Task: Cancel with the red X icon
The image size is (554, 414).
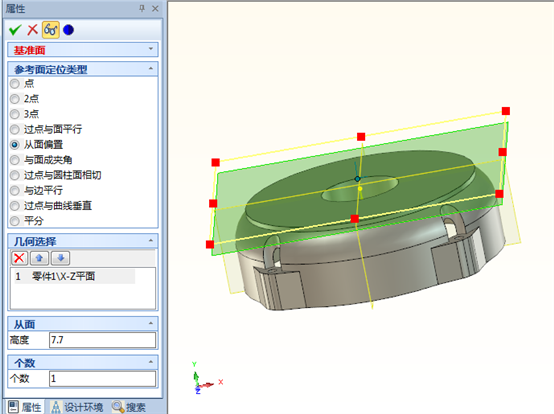Action: [x=33, y=30]
